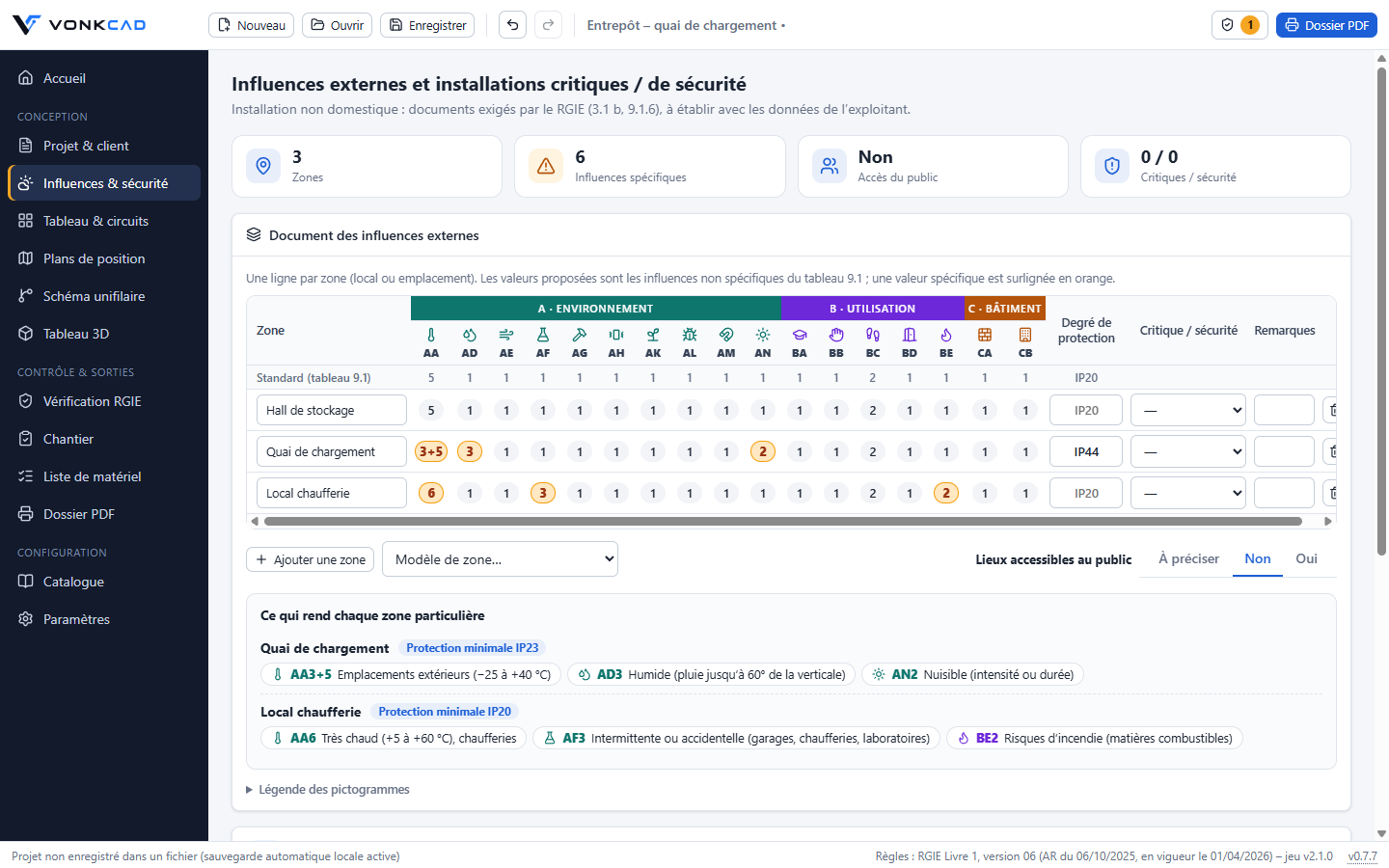Click the redo arrow icon
The height and width of the screenshot is (868, 1389).
[x=548, y=25]
